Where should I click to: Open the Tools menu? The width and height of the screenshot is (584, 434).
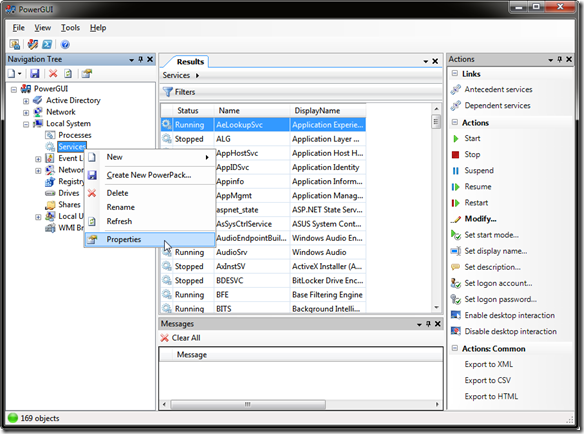click(x=70, y=28)
